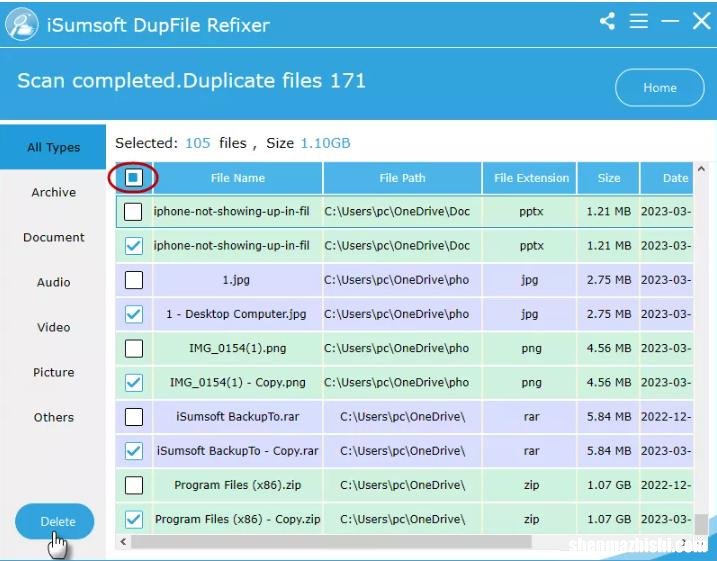Click the 105 selected files count

tap(198, 143)
